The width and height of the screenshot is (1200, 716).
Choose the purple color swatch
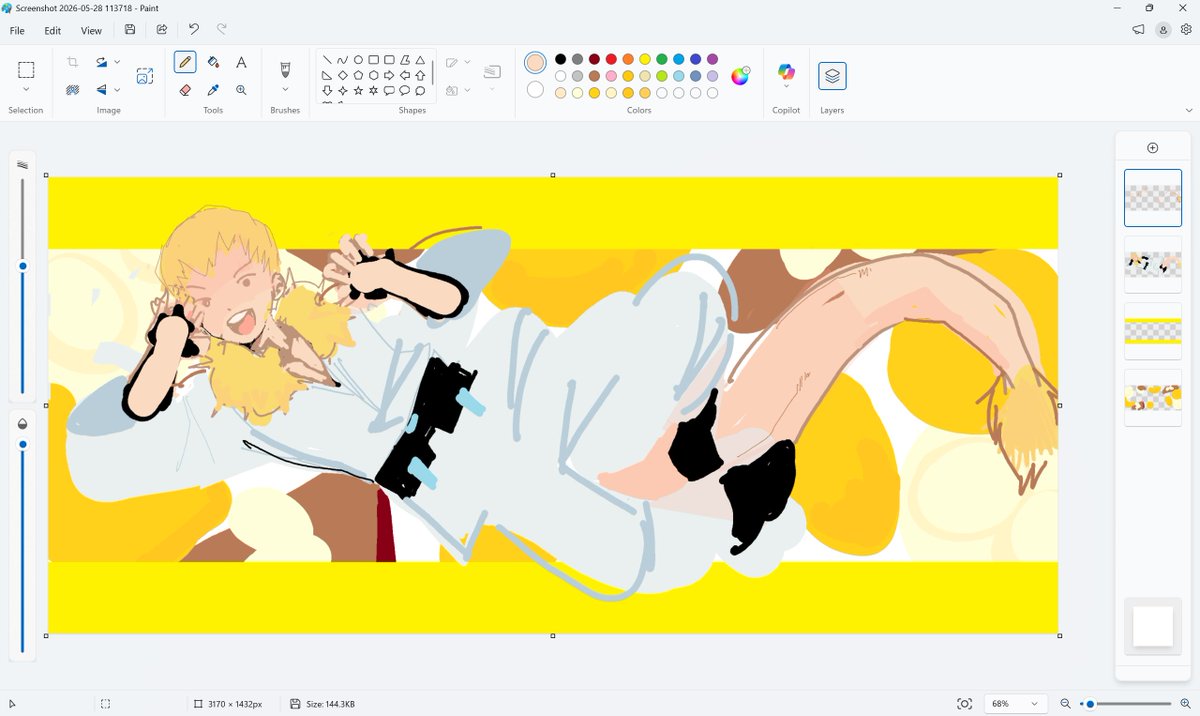712,59
